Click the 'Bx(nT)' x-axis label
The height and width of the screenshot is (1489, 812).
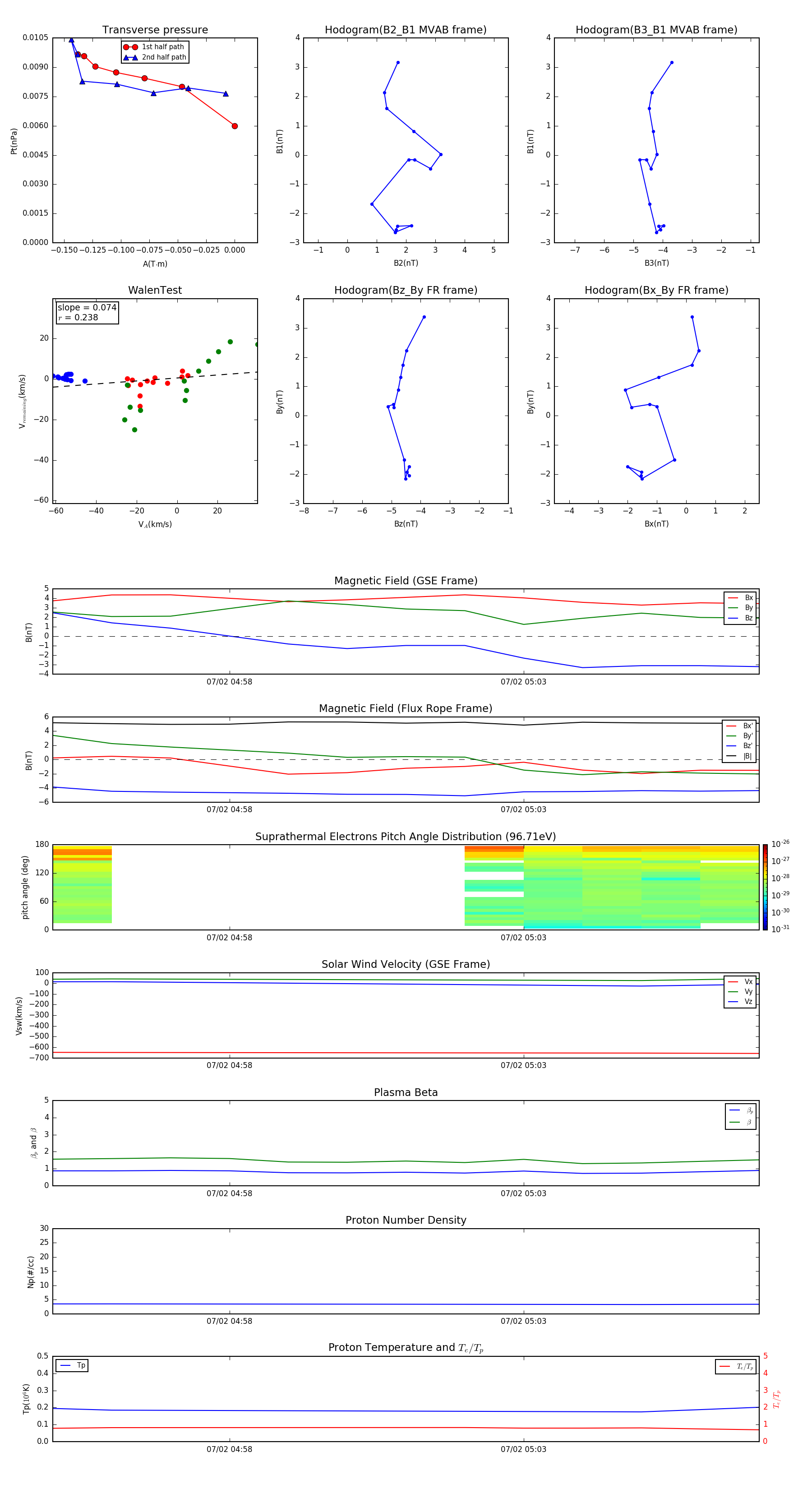tap(656, 524)
